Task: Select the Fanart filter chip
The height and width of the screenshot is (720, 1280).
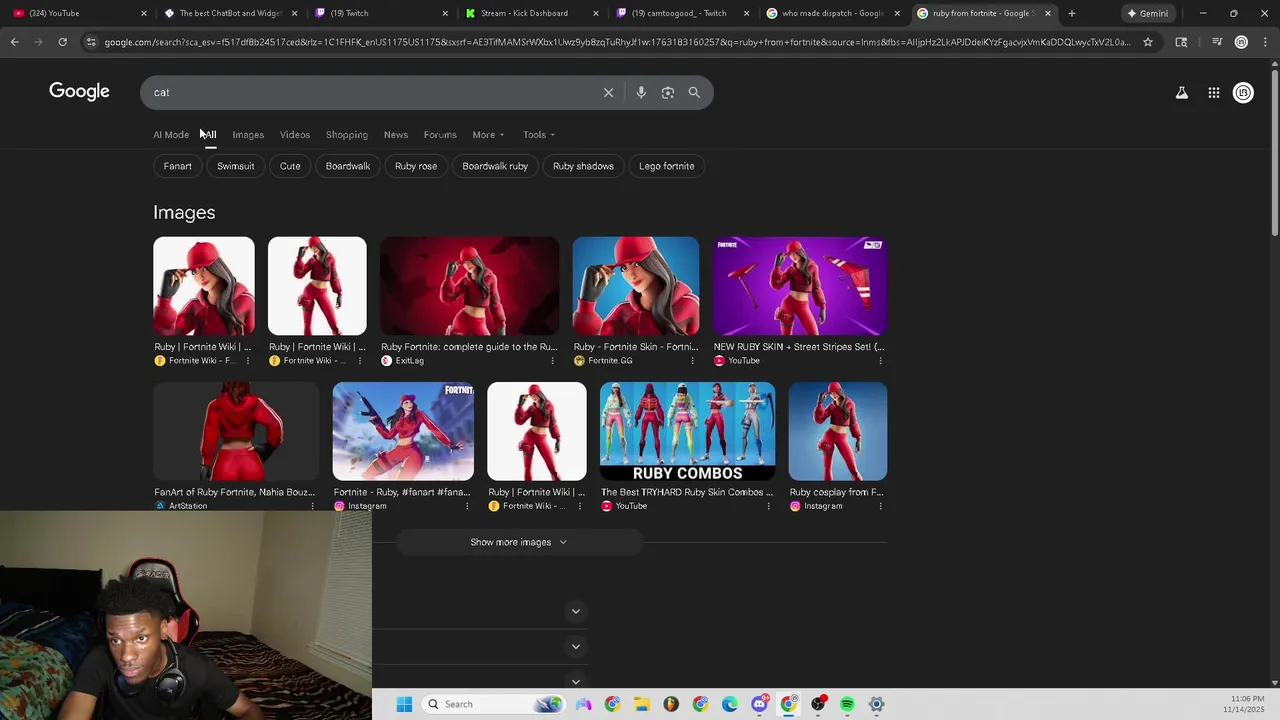Action: (178, 166)
